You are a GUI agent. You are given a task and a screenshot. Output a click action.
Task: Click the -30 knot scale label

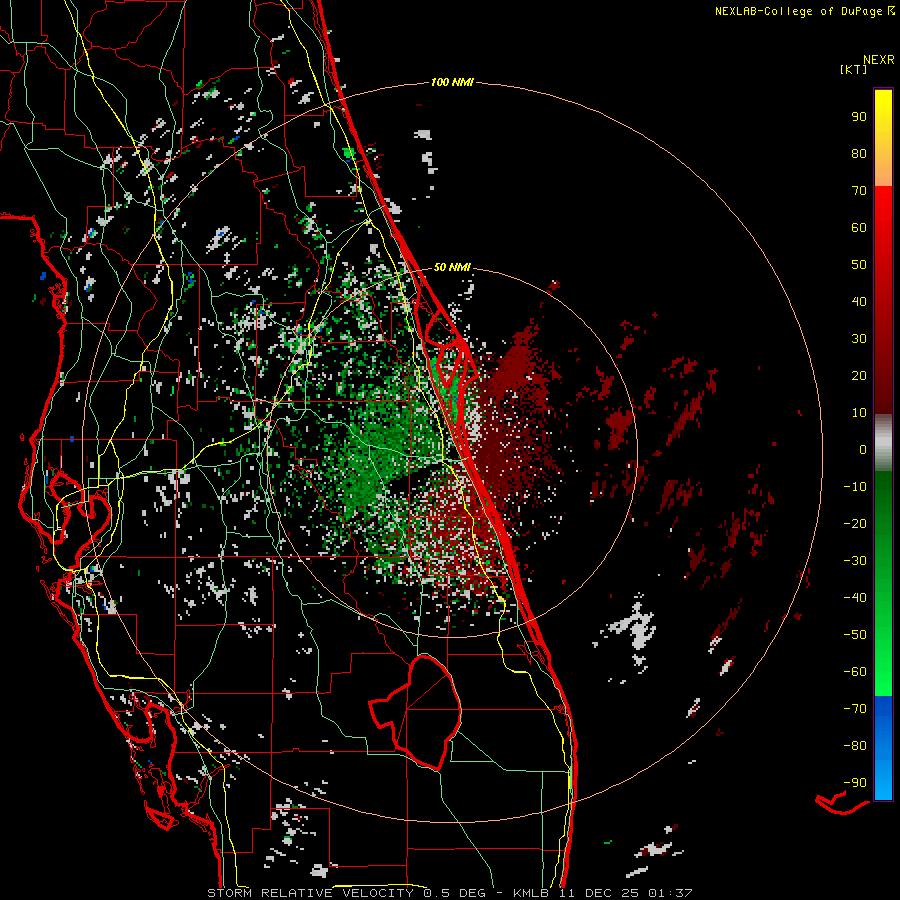point(855,561)
